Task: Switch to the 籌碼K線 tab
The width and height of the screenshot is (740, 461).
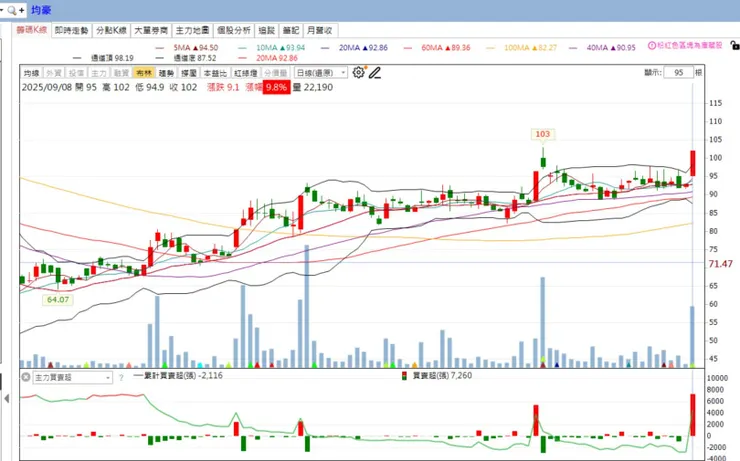Action: click(32, 30)
